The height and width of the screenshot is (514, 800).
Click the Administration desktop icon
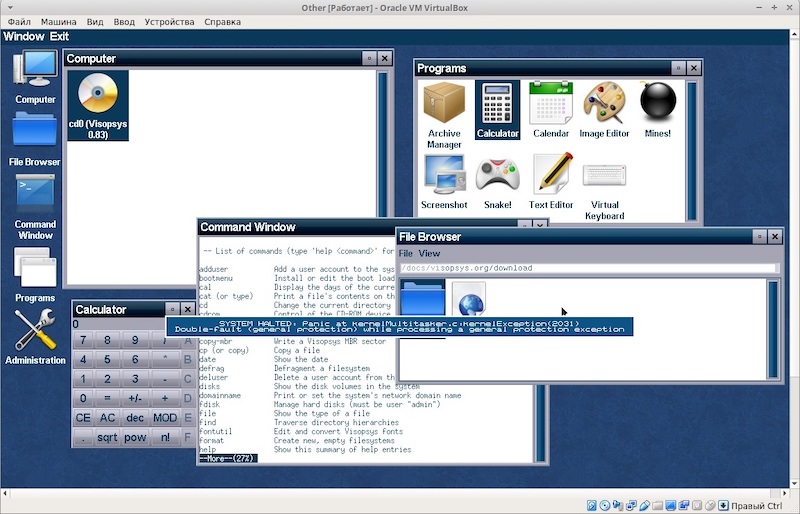(x=35, y=336)
